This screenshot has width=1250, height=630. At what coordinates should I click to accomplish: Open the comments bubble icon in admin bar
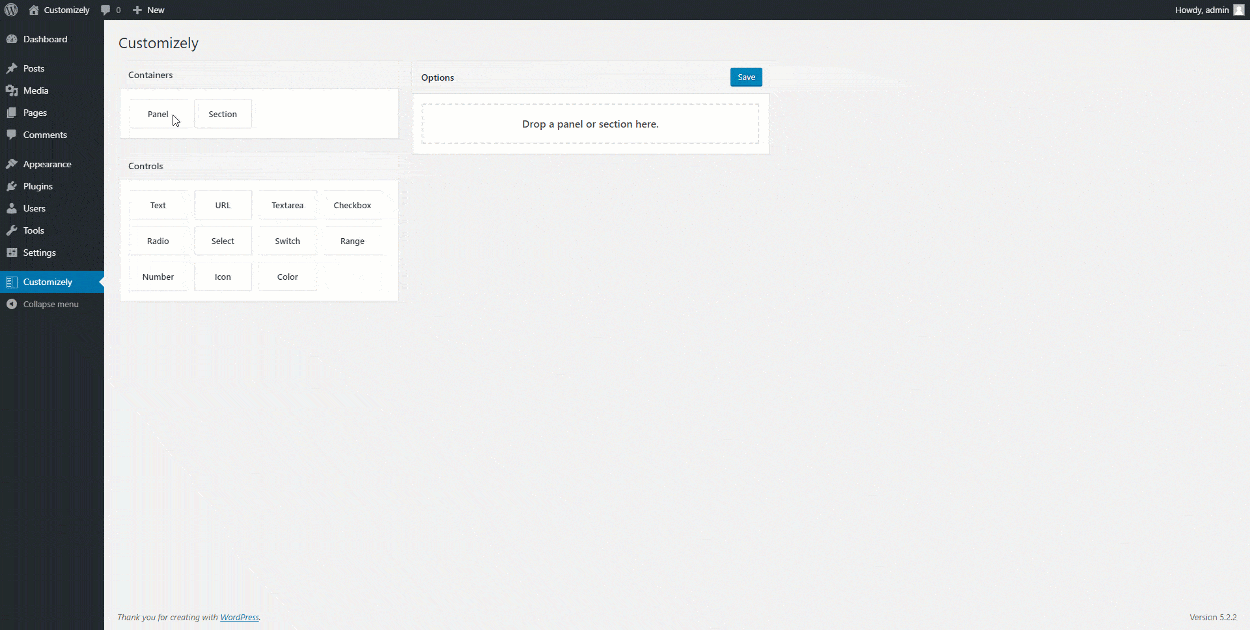105,10
